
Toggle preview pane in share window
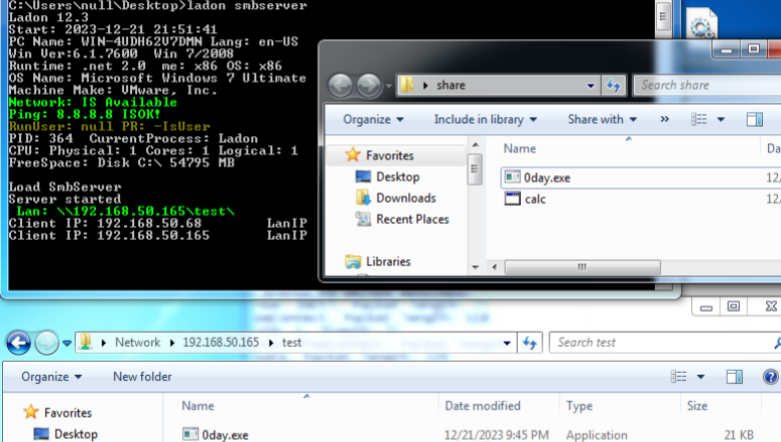pyautogui.click(x=755, y=119)
